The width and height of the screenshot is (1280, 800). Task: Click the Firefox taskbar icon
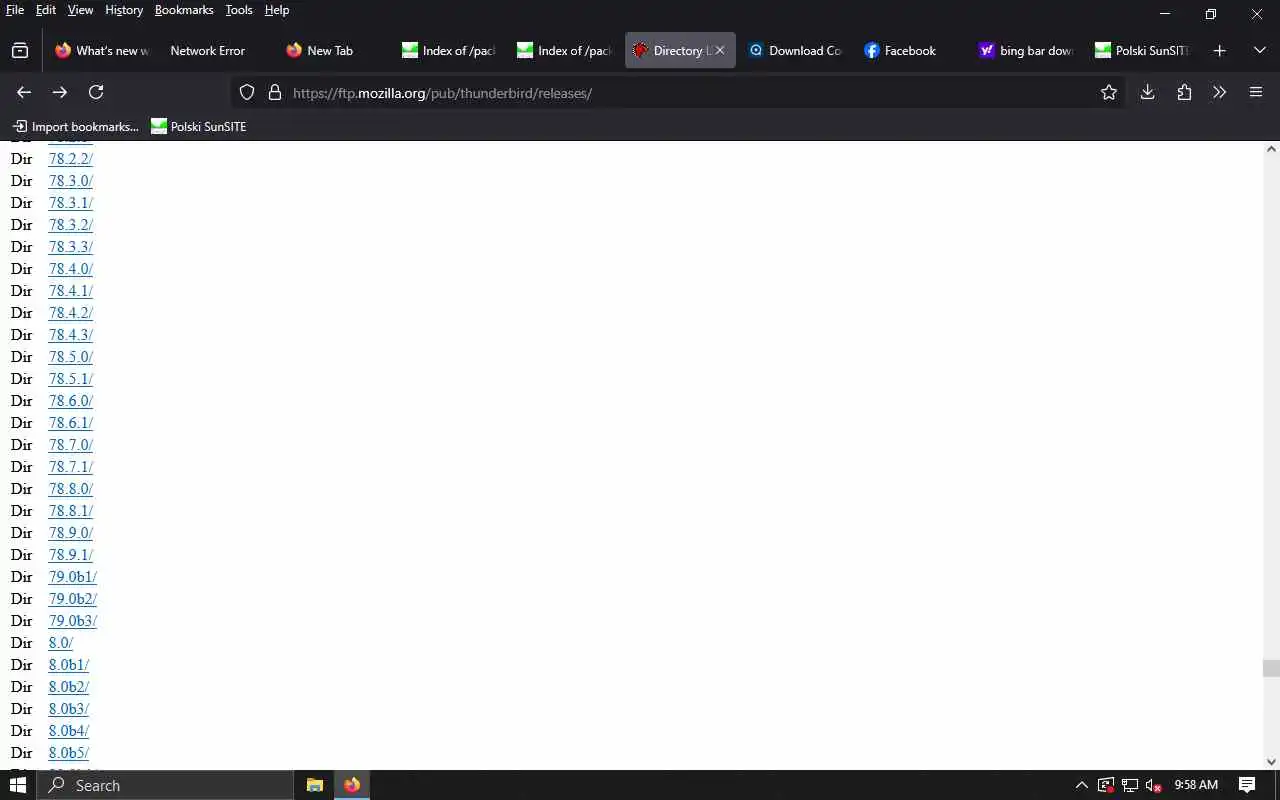352,785
